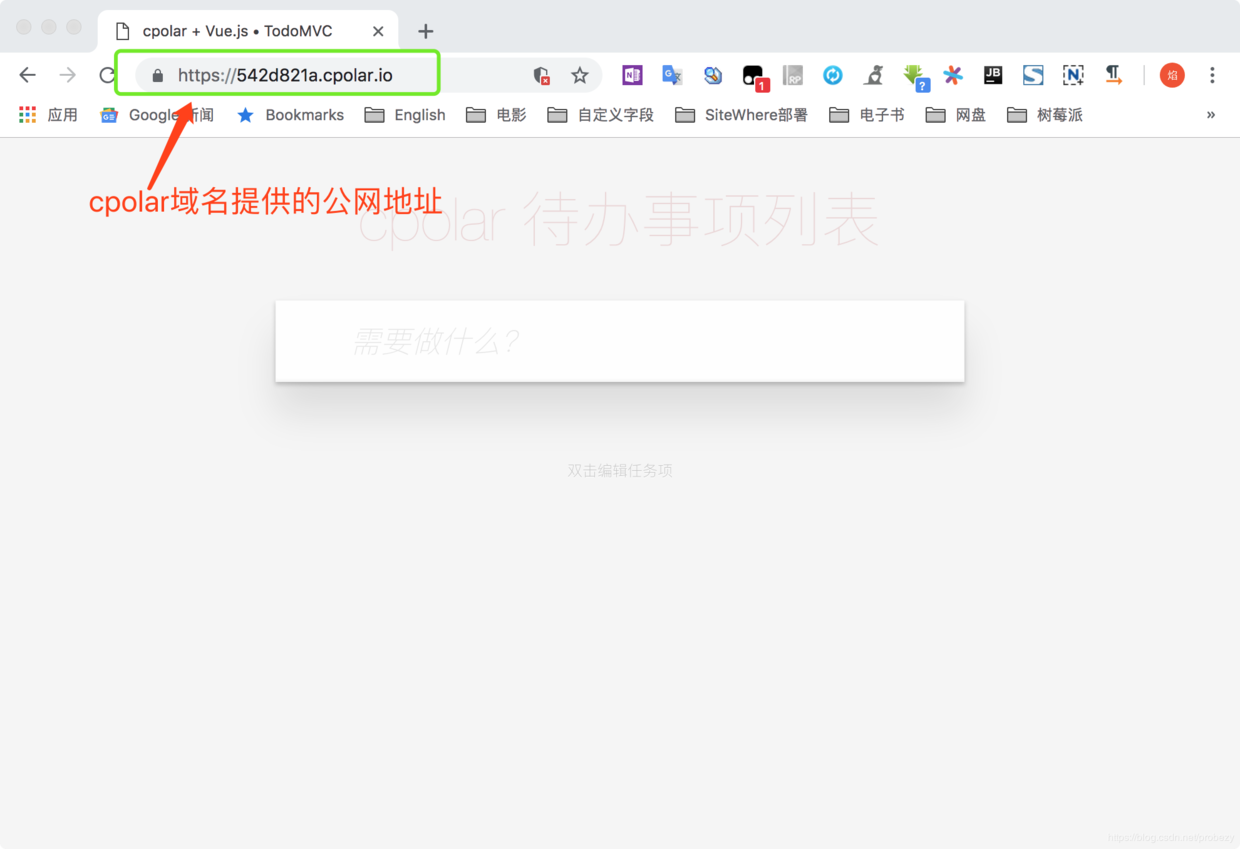Image resolution: width=1240 pixels, height=849 pixels.
Task: Open the 自定义字段 bookmark folder
Action: [x=601, y=115]
